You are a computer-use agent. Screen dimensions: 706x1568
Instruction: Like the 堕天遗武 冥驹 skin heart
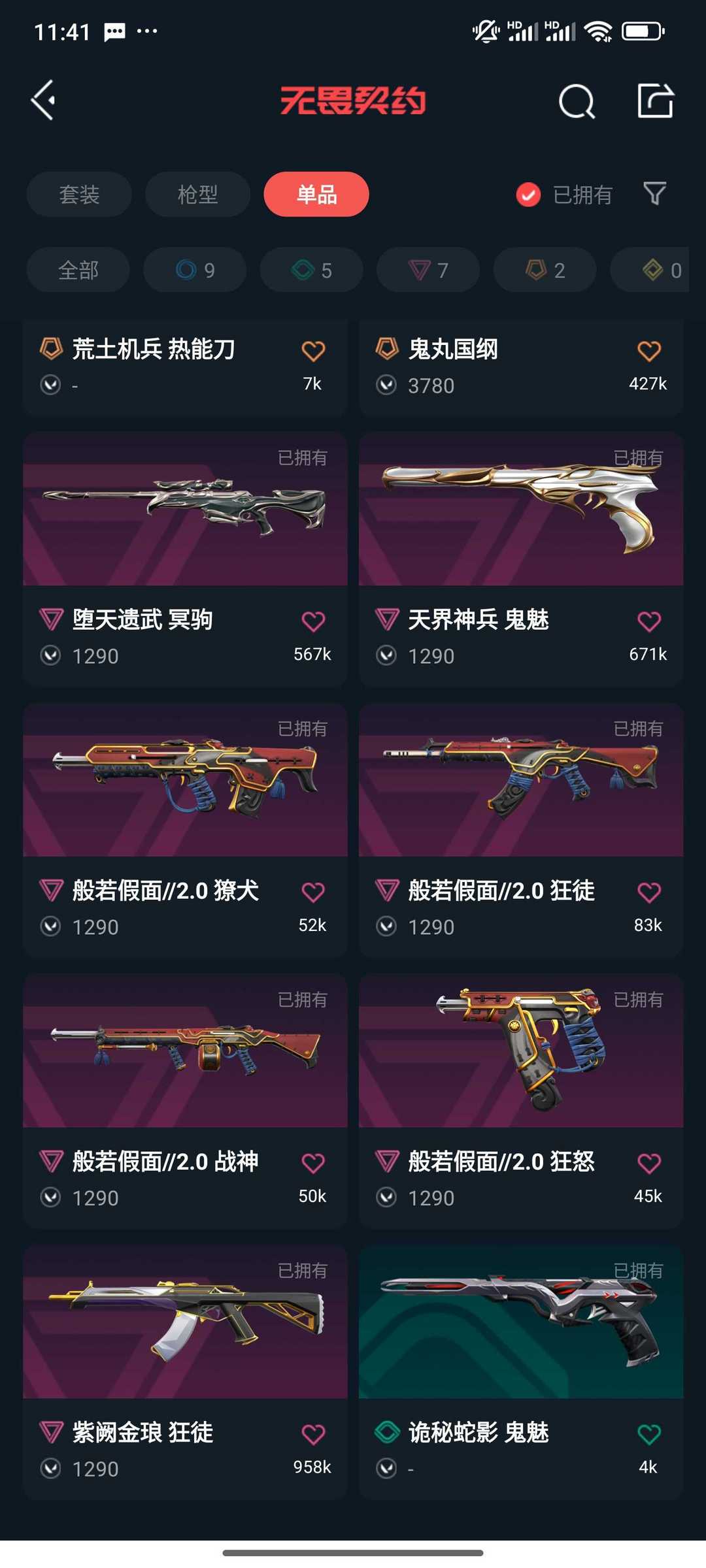313,621
